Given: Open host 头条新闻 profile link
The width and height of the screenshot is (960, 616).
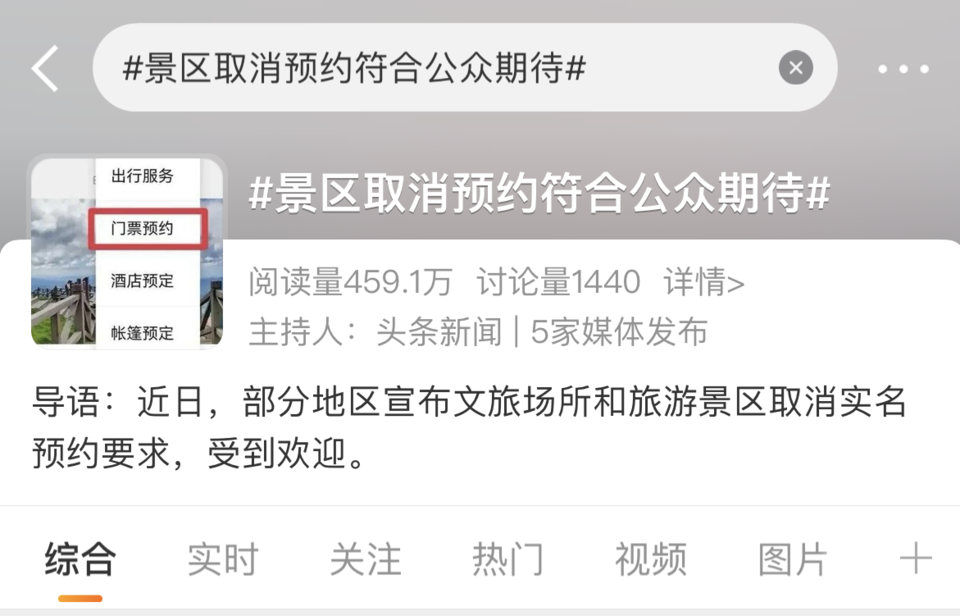Looking at the screenshot, I should coord(439,332).
